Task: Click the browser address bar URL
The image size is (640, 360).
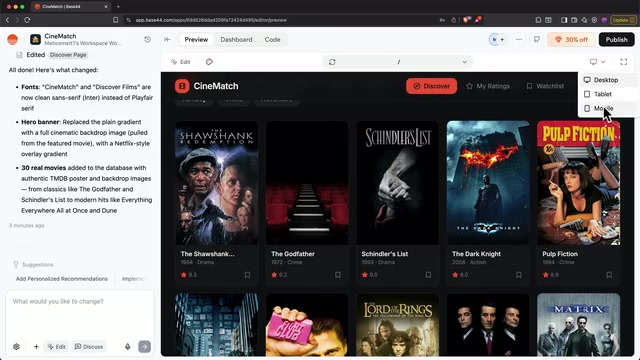Action: 211,20
